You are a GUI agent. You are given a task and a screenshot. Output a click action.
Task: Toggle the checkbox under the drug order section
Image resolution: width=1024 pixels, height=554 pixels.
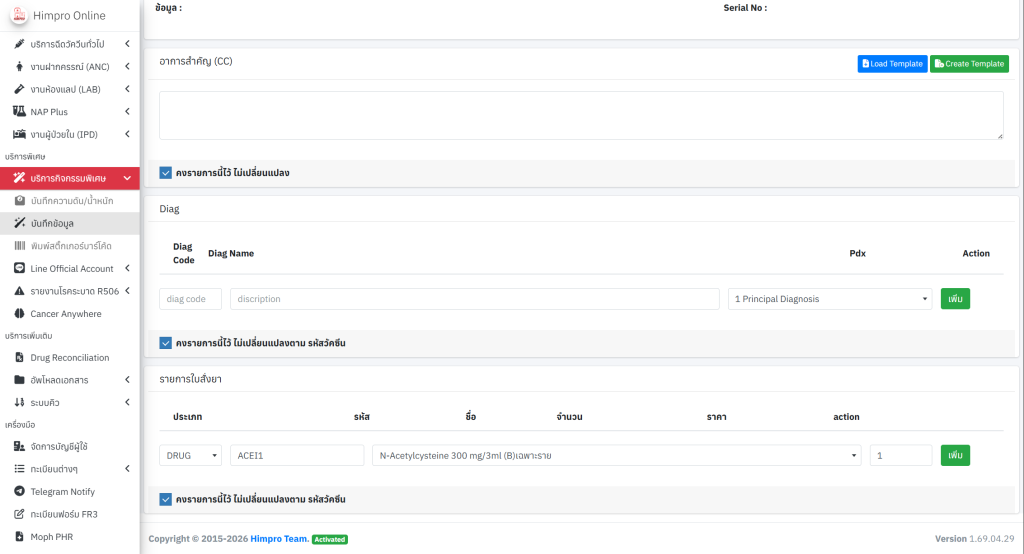[166, 499]
